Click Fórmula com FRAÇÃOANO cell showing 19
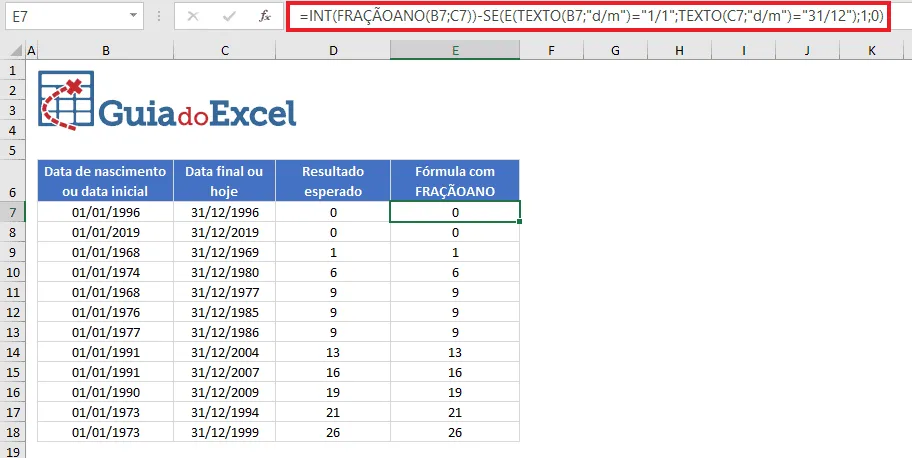Image resolution: width=912 pixels, height=458 pixels. [x=455, y=392]
